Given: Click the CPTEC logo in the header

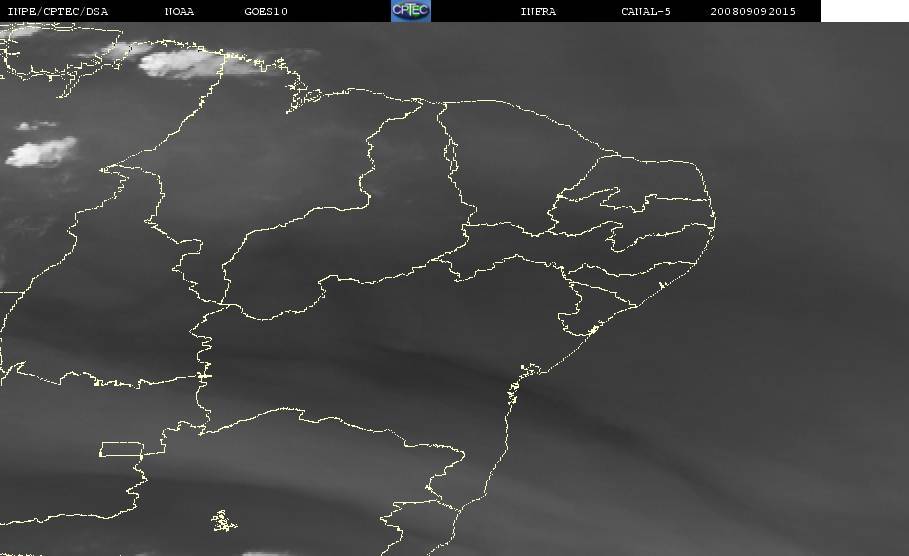Looking at the screenshot, I should point(410,11).
